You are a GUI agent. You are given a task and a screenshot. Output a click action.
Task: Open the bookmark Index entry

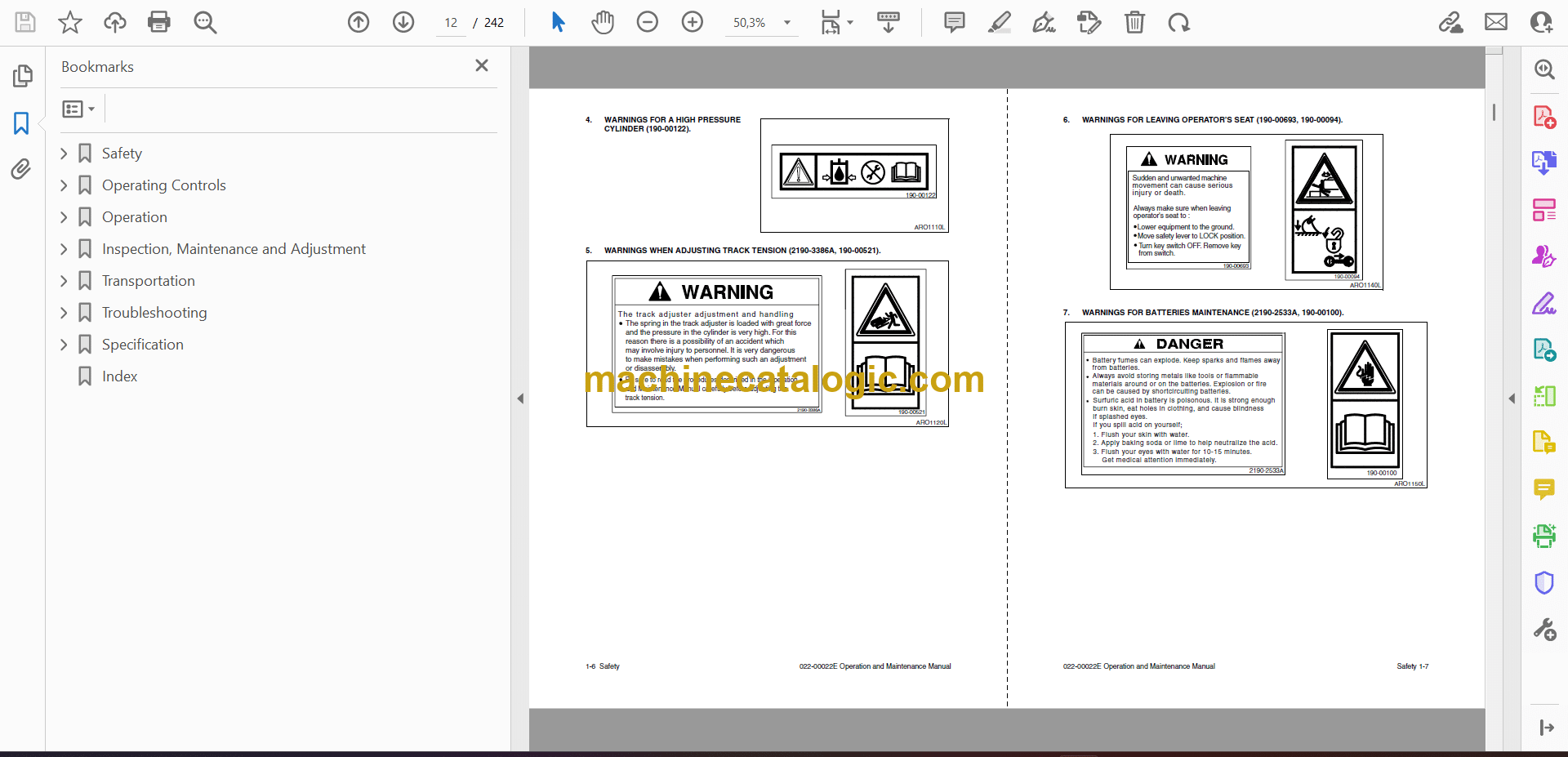coord(119,376)
